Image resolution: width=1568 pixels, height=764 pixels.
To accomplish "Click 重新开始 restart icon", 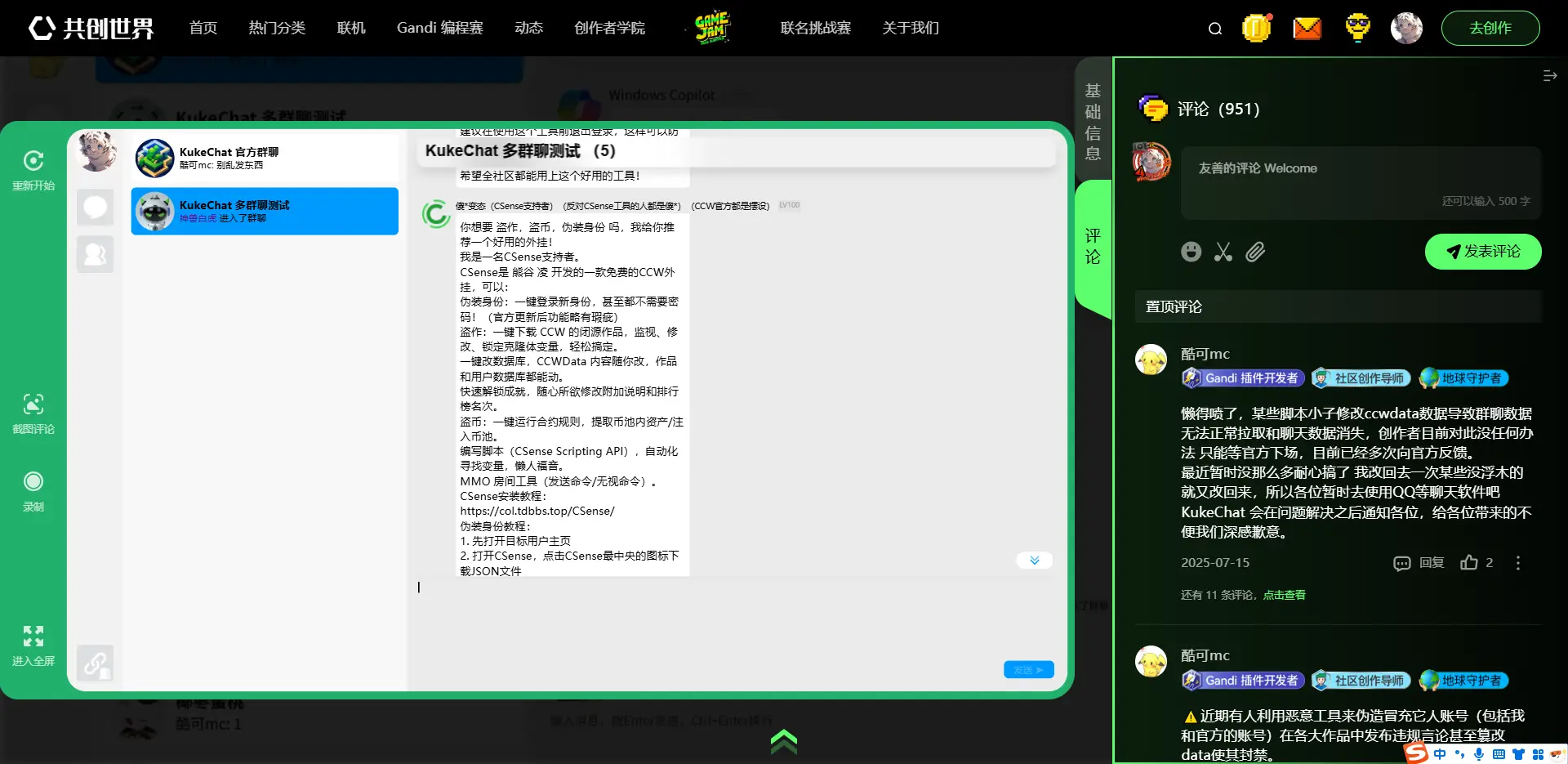I will pyautogui.click(x=33, y=169).
